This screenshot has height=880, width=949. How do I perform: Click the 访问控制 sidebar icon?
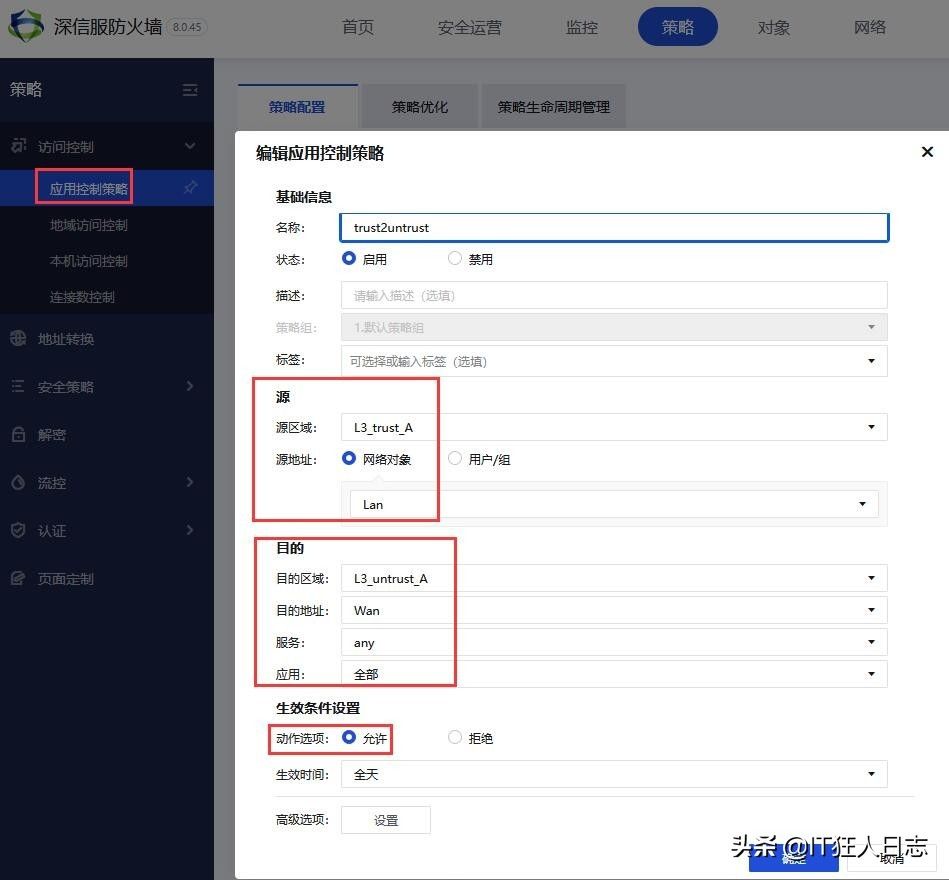[19, 145]
